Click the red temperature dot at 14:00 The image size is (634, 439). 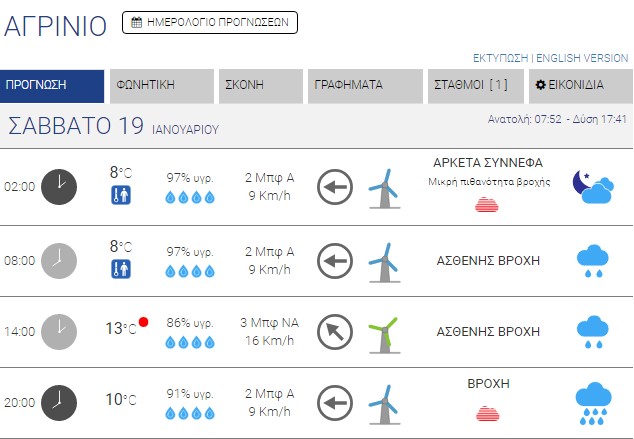(144, 322)
